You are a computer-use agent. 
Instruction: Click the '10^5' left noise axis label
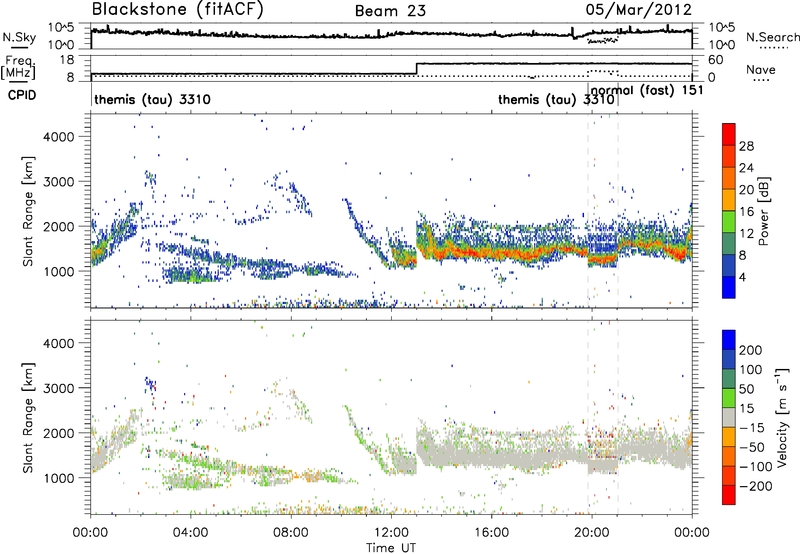pyautogui.click(x=61, y=27)
